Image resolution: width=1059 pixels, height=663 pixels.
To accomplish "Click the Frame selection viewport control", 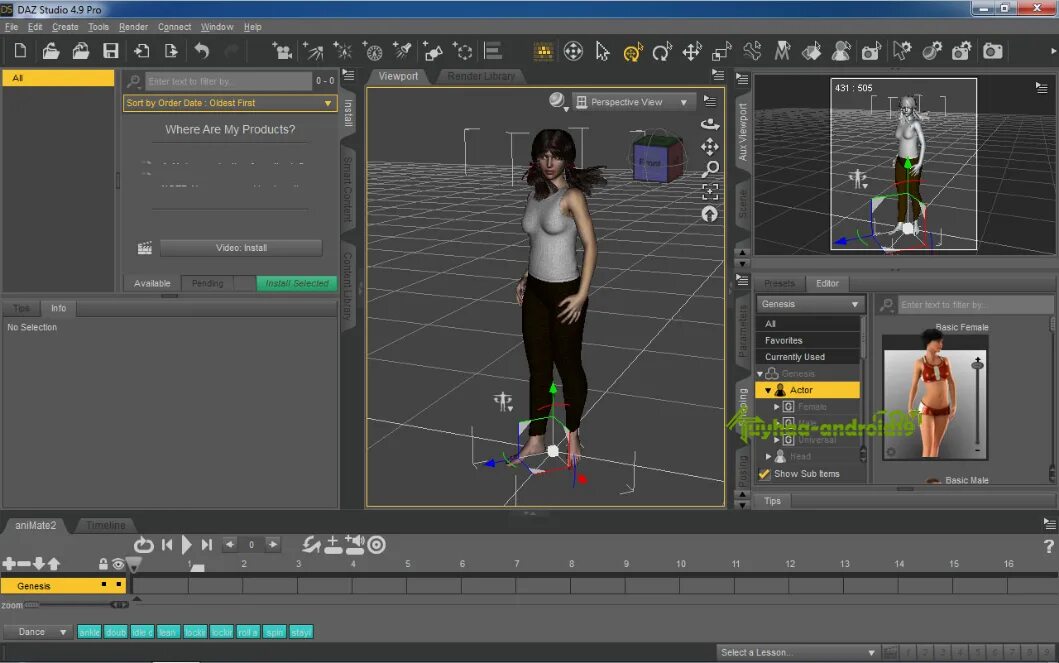I will pos(710,192).
